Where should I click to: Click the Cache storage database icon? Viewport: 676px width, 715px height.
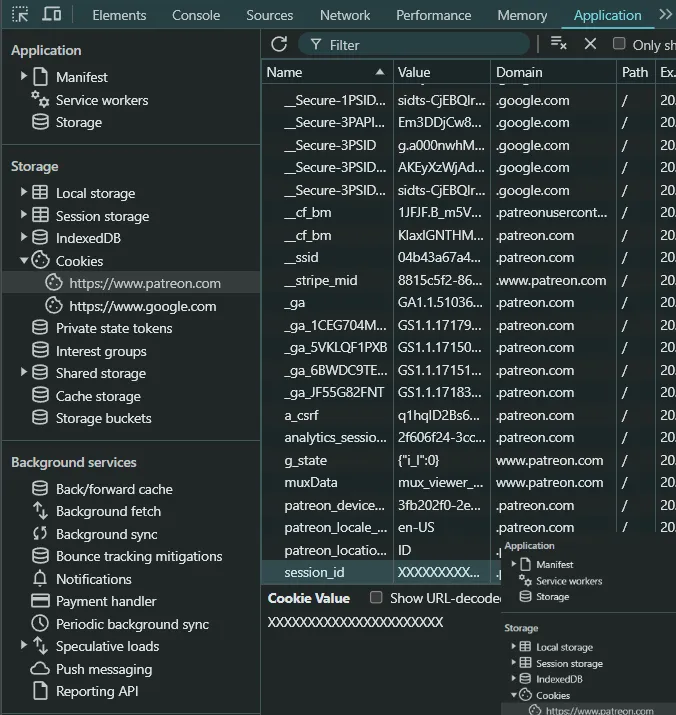40,395
